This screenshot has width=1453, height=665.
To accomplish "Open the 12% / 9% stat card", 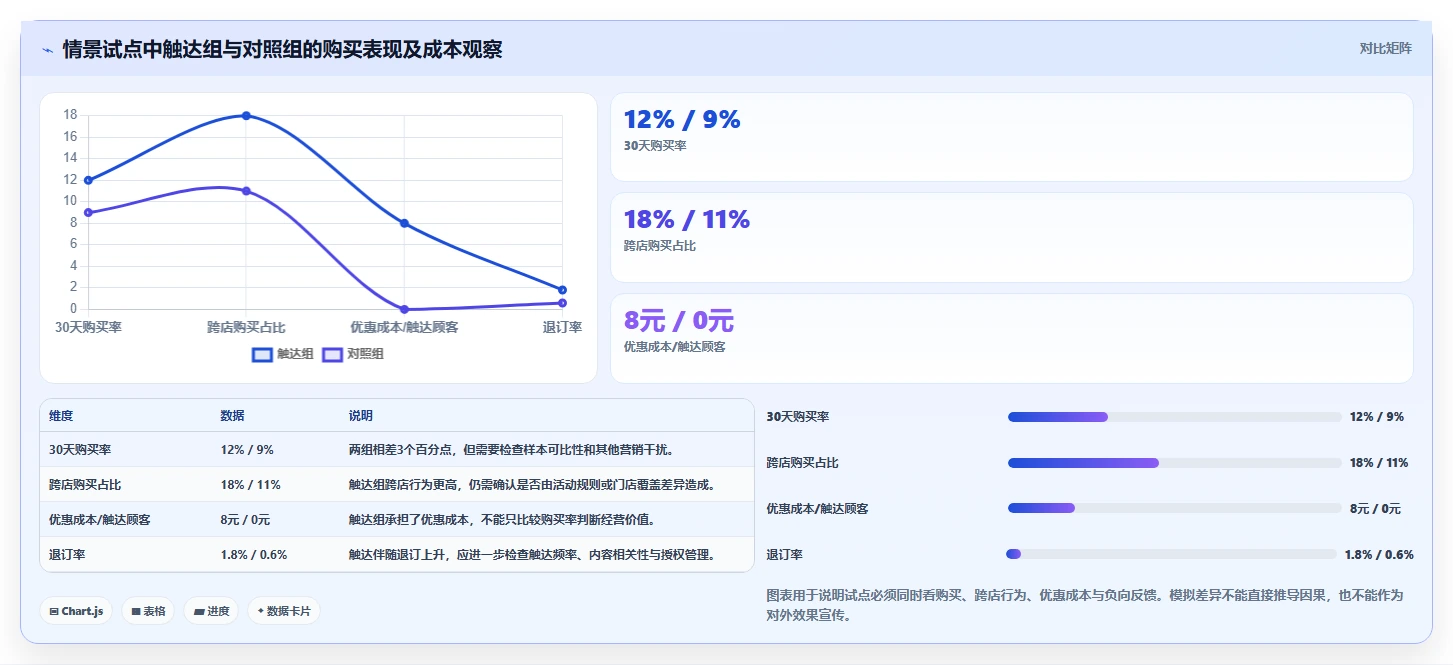I will click(x=1012, y=137).
